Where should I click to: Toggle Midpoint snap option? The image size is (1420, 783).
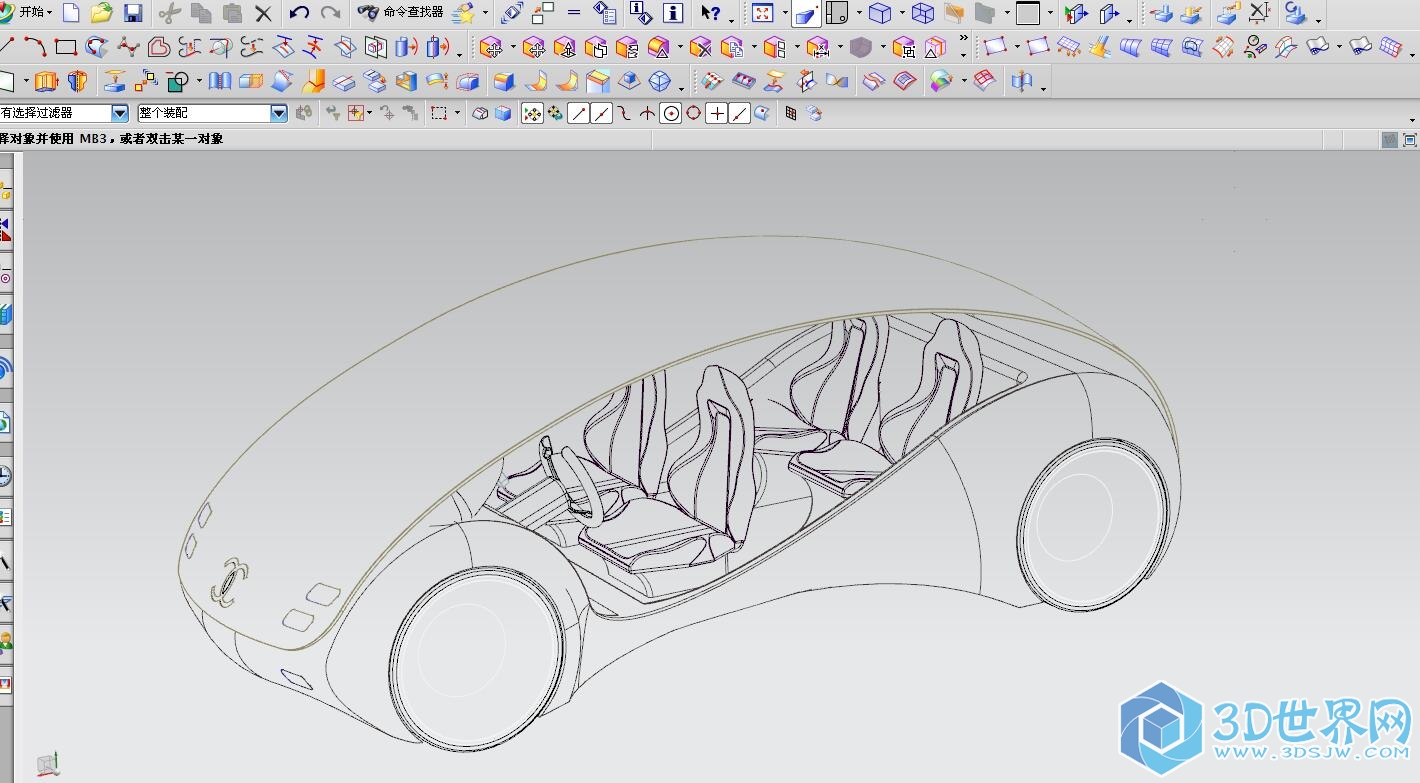601,114
